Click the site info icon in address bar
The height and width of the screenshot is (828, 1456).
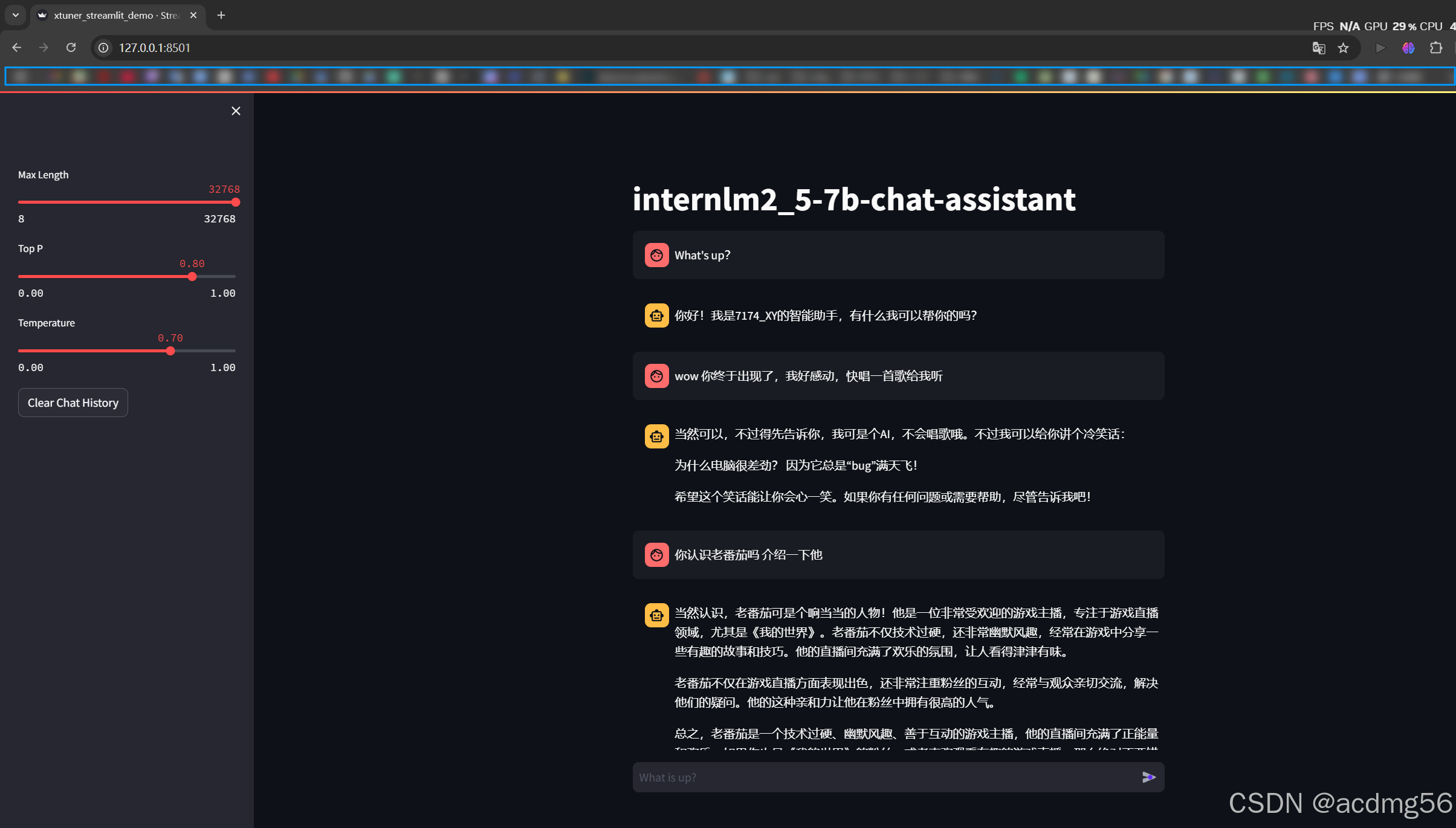point(104,48)
